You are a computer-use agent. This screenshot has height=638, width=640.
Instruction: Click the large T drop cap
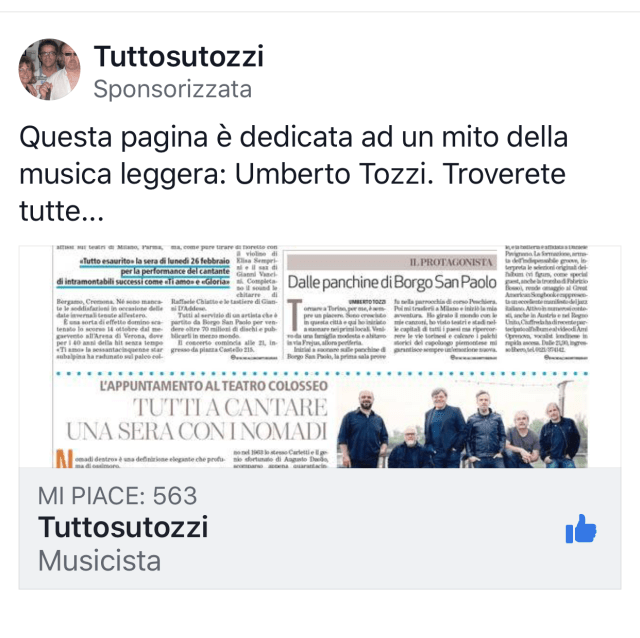pyautogui.click(x=295, y=315)
